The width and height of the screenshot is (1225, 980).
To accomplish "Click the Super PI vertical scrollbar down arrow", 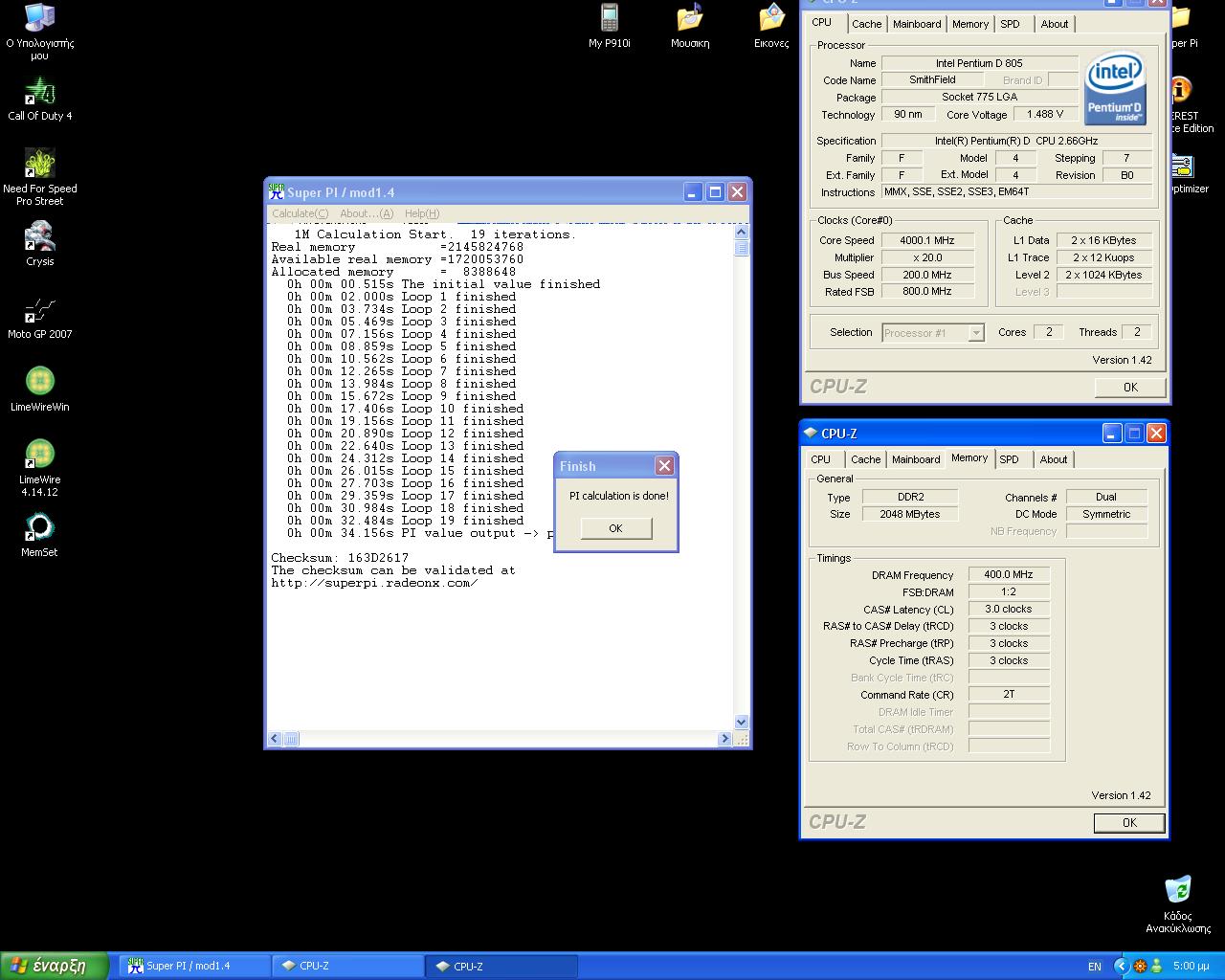I will (x=741, y=723).
